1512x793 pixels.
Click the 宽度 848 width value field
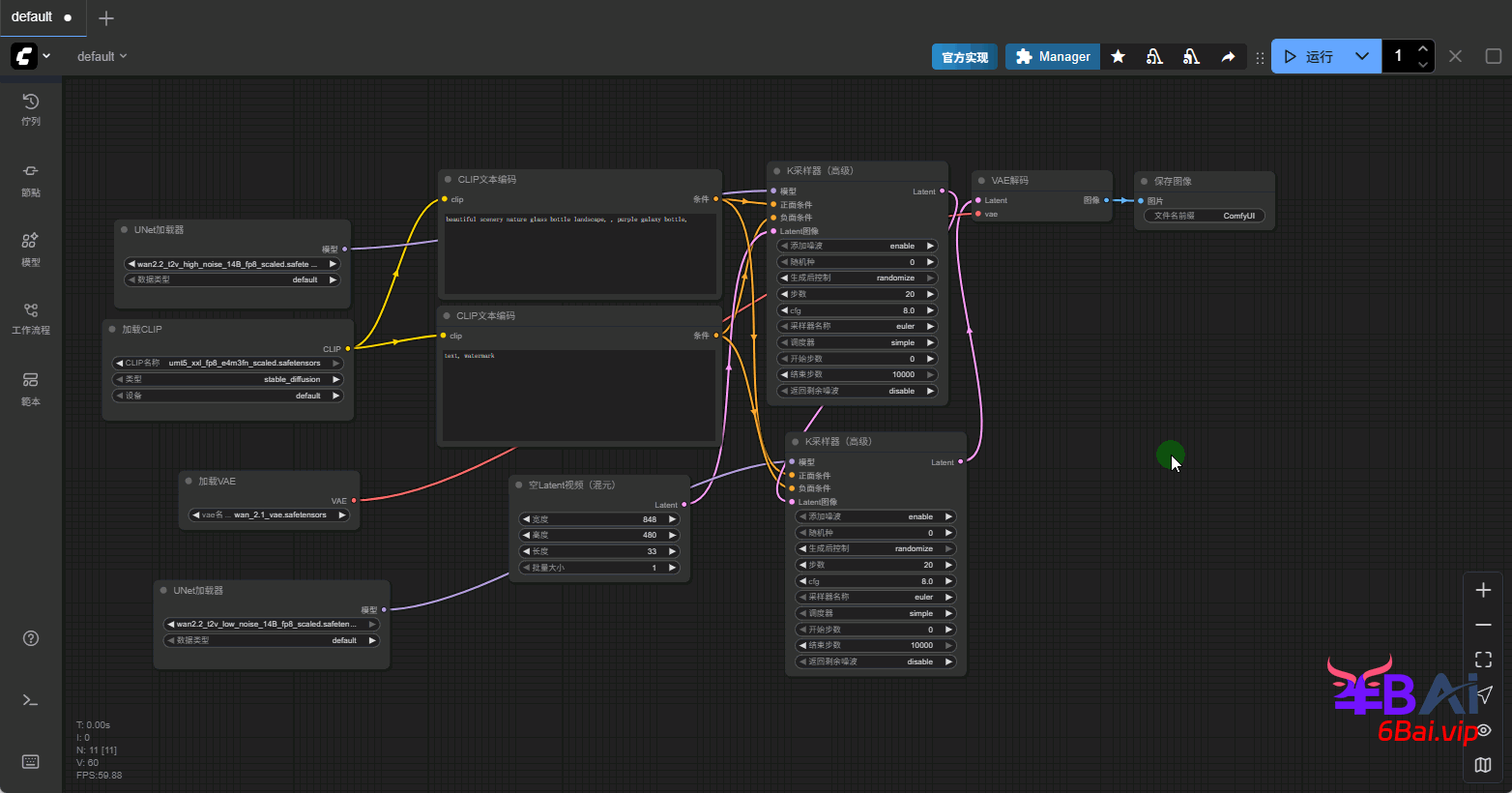(599, 519)
